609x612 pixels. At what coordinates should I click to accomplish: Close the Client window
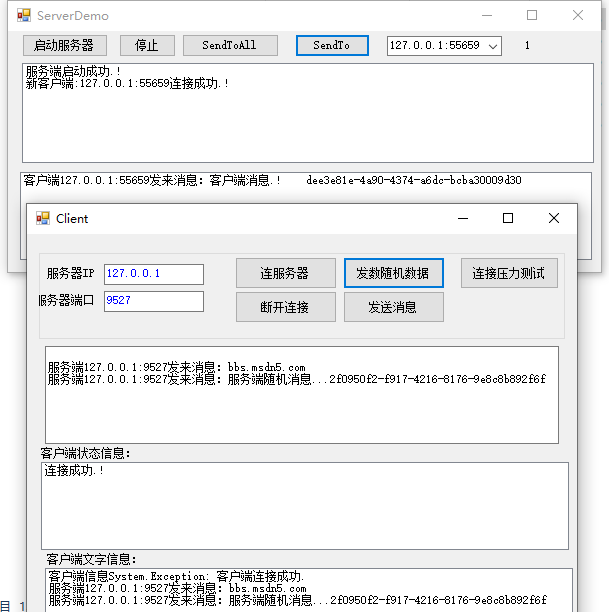554,218
